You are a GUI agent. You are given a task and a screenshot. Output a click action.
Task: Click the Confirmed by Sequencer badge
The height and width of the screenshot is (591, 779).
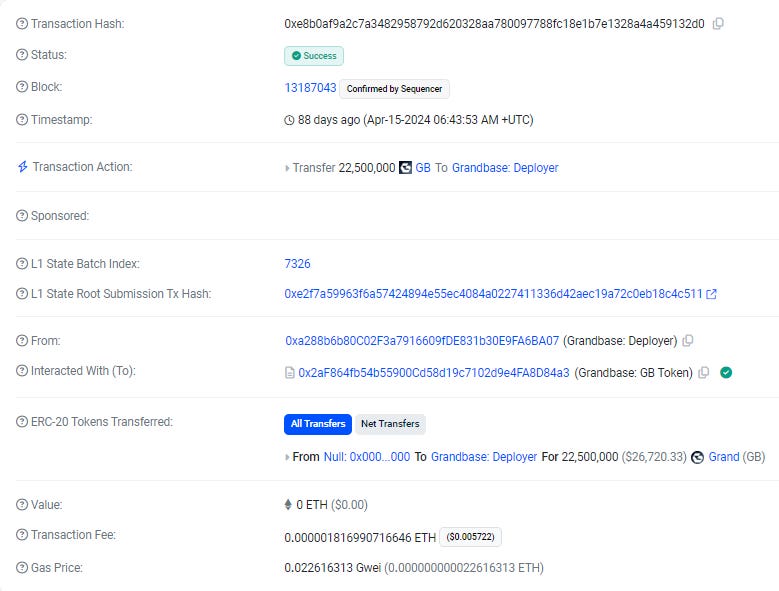pos(394,89)
